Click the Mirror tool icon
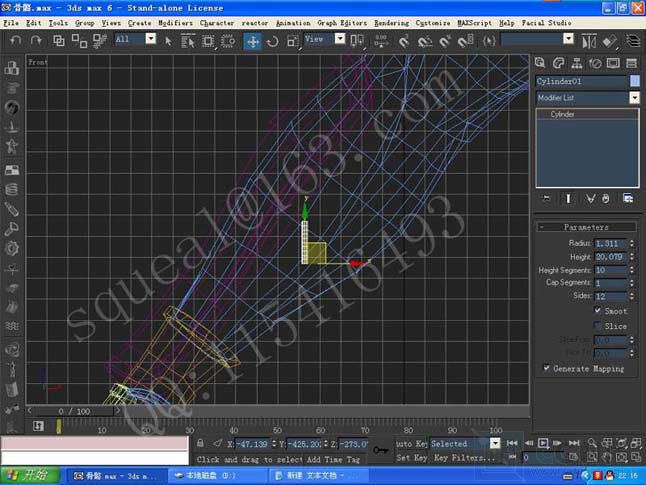 coord(589,41)
